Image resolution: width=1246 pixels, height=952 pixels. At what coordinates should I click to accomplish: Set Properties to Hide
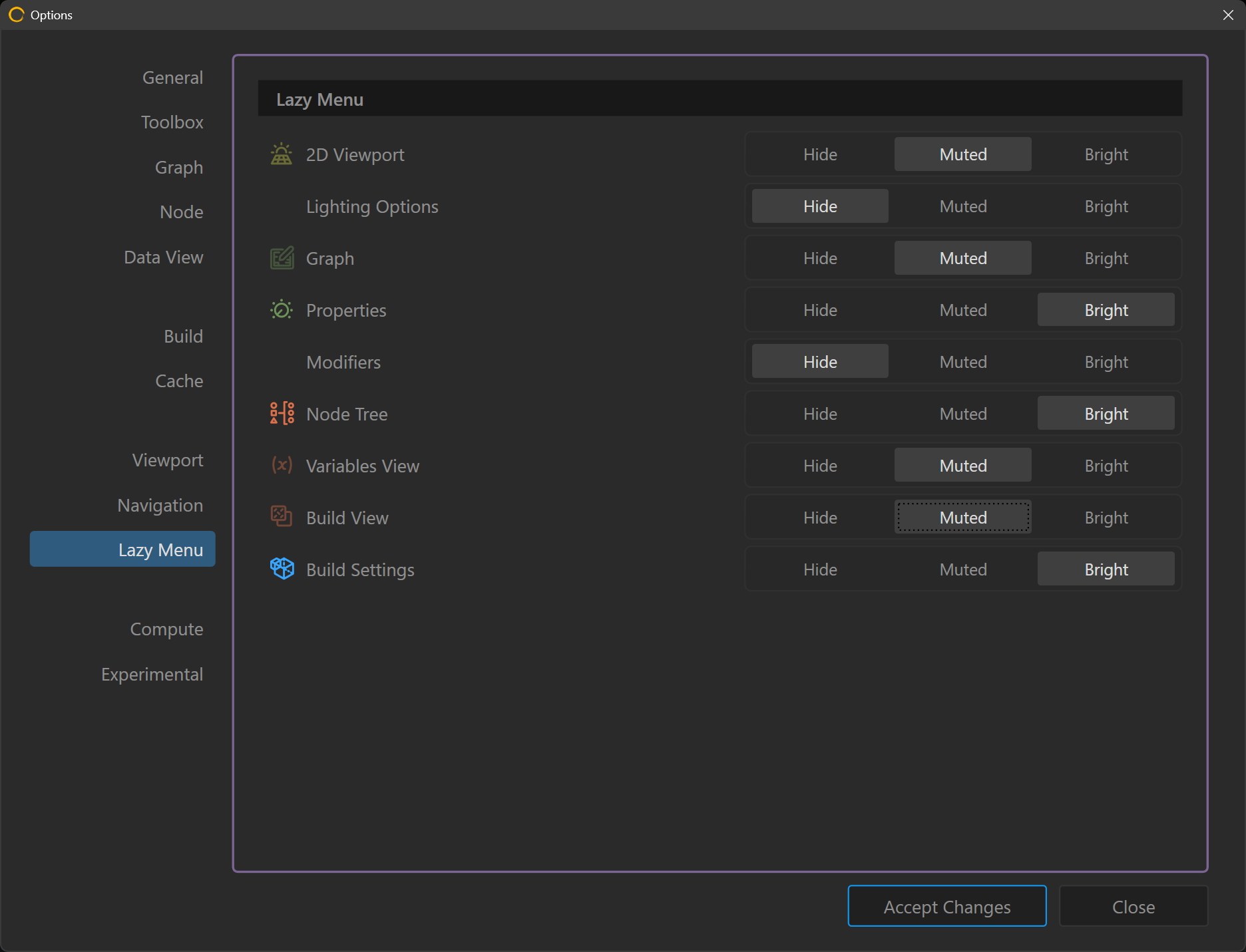coord(820,310)
